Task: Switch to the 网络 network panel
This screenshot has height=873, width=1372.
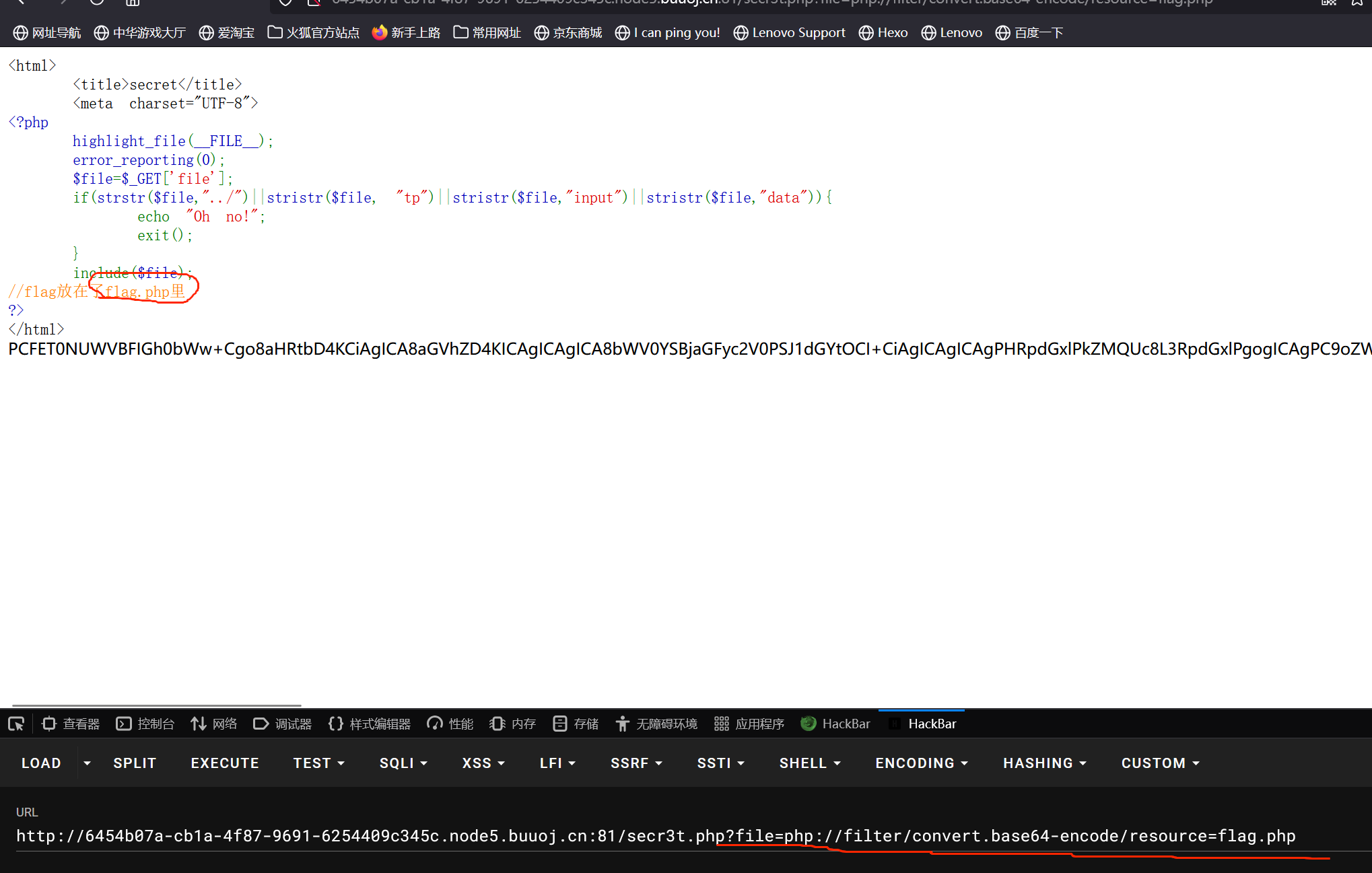Action: coord(214,724)
